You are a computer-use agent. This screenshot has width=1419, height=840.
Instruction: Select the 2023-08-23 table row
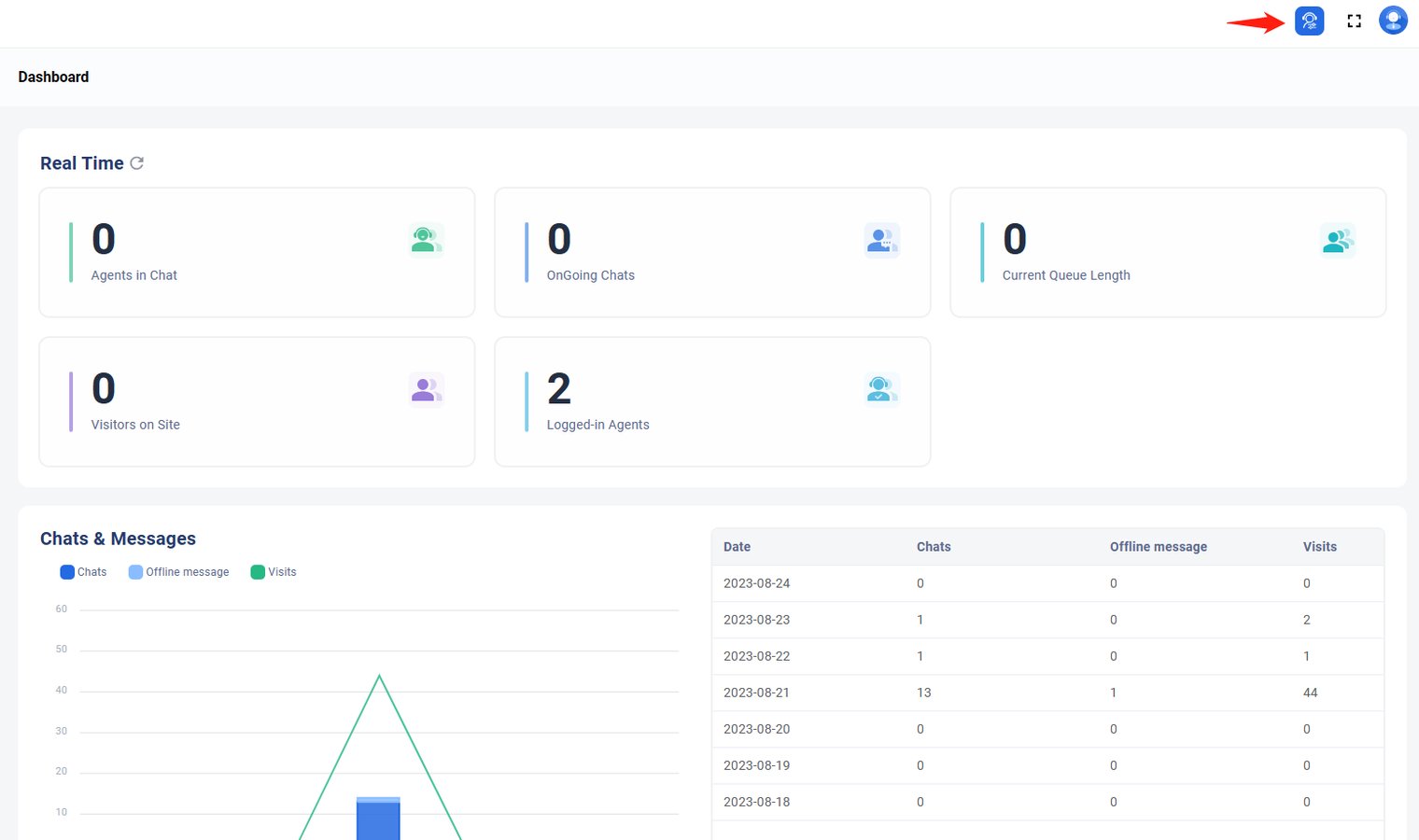click(1047, 620)
